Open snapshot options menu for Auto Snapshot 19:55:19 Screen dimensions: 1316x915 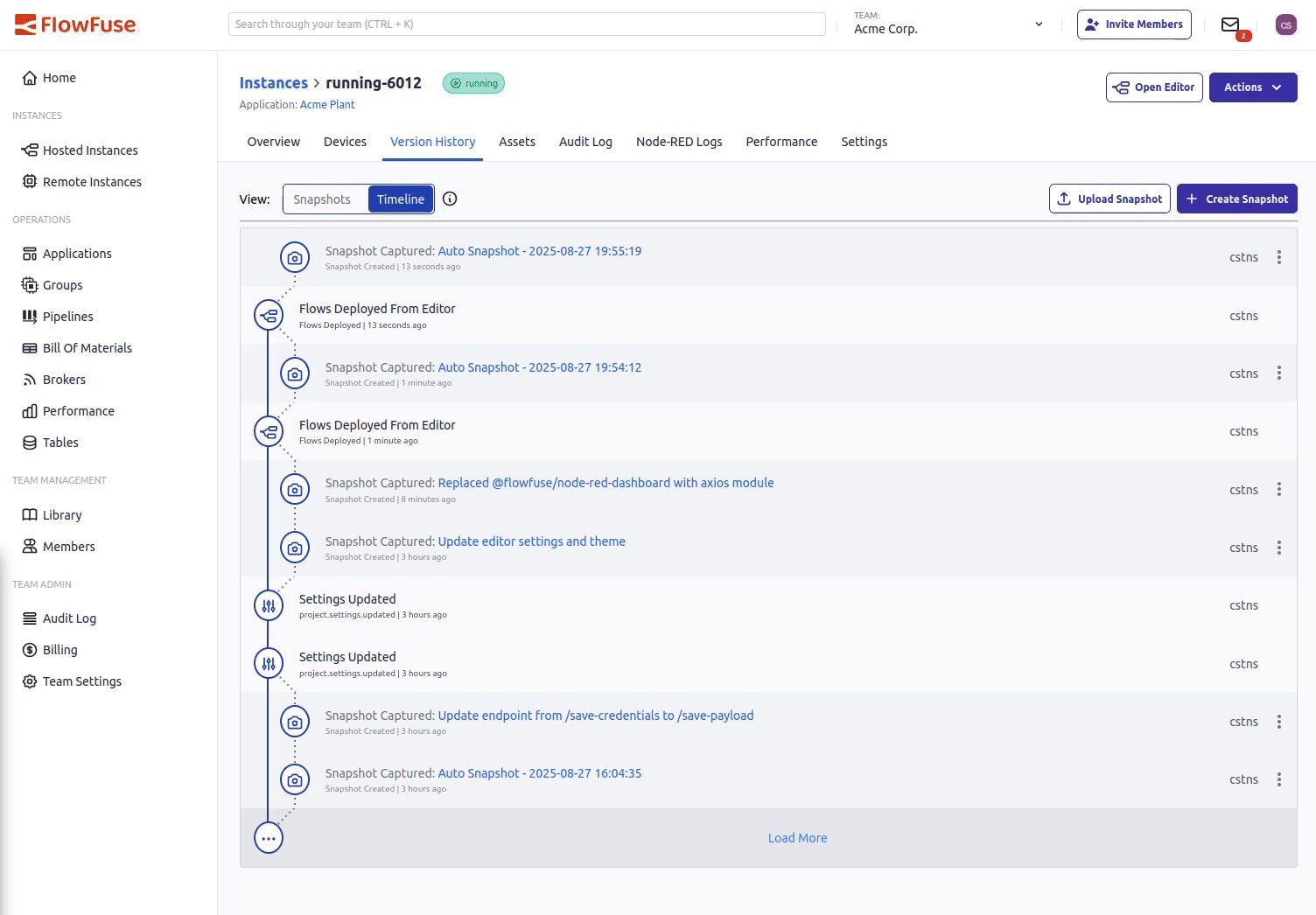(x=1279, y=257)
